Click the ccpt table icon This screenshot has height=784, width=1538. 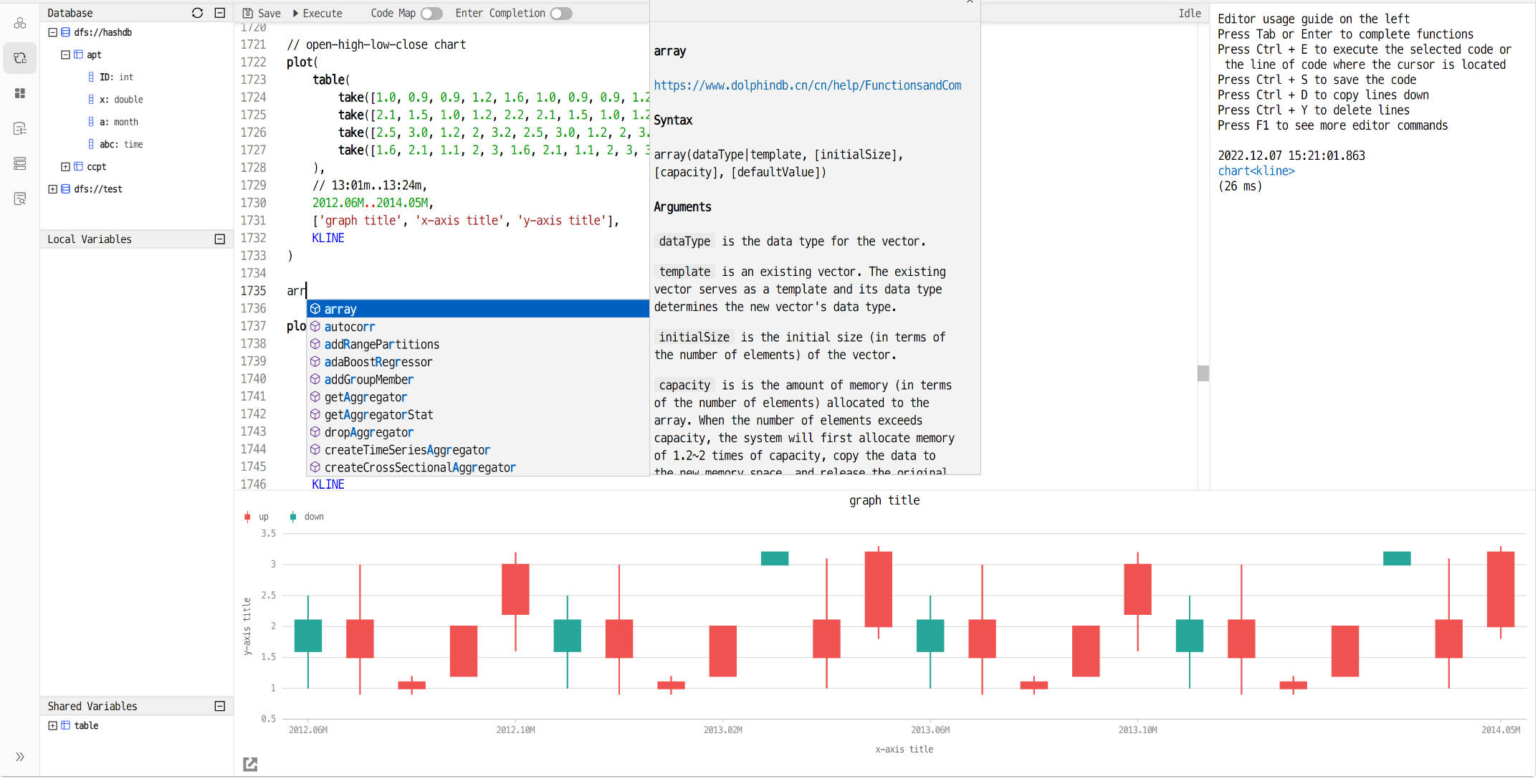pos(78,166)
